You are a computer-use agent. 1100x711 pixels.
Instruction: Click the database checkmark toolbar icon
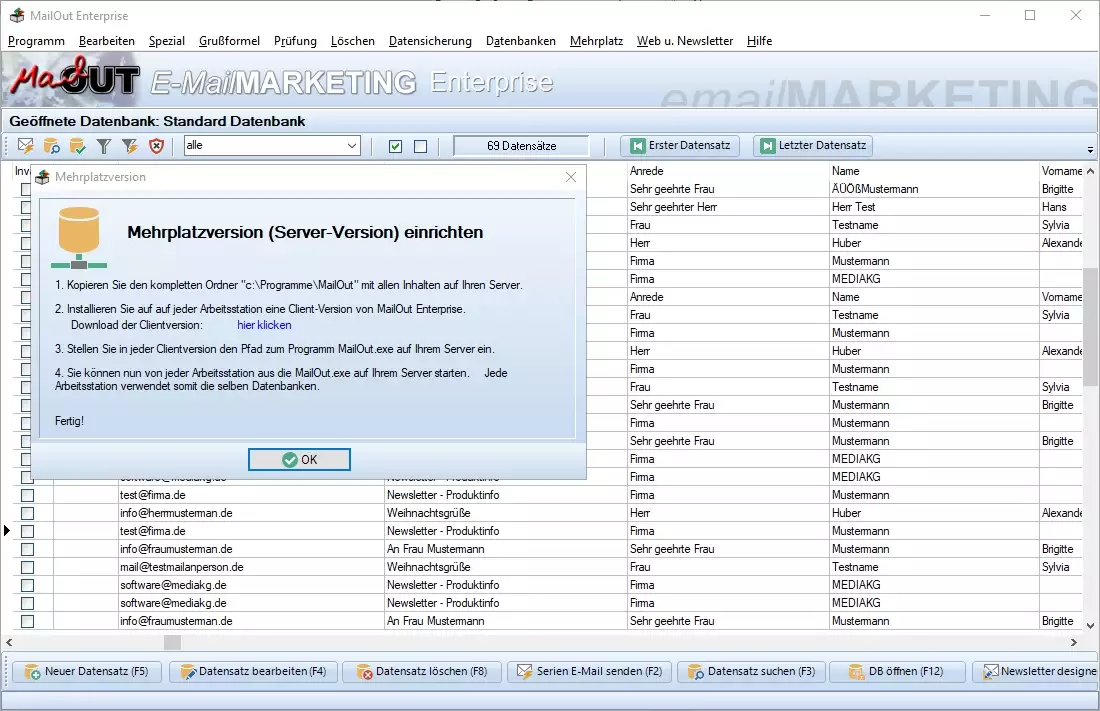coord(78,147)
